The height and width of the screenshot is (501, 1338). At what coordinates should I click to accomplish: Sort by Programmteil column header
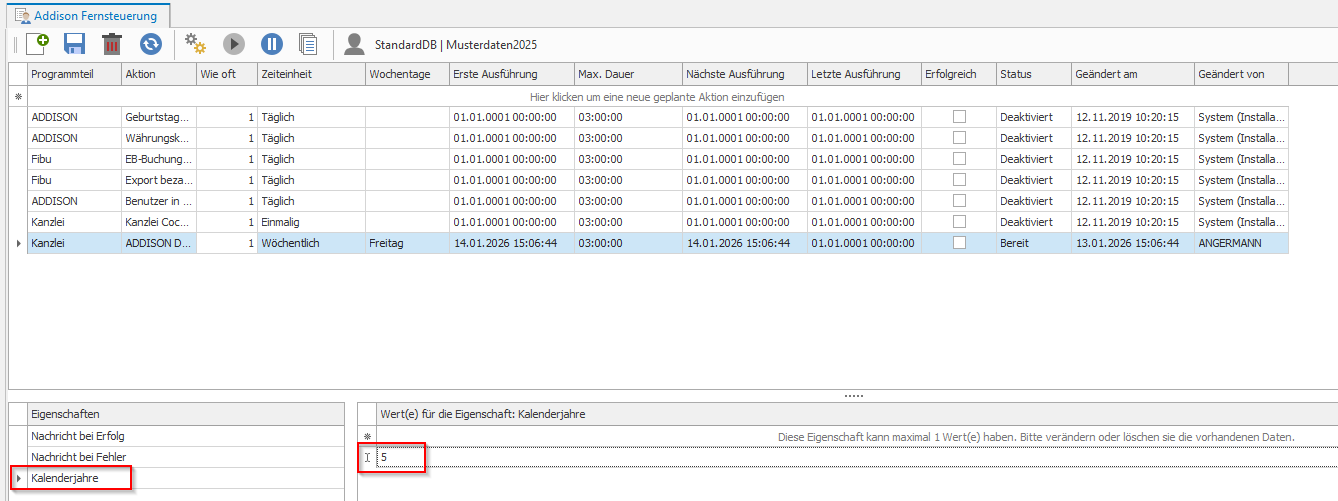[74, 74]
